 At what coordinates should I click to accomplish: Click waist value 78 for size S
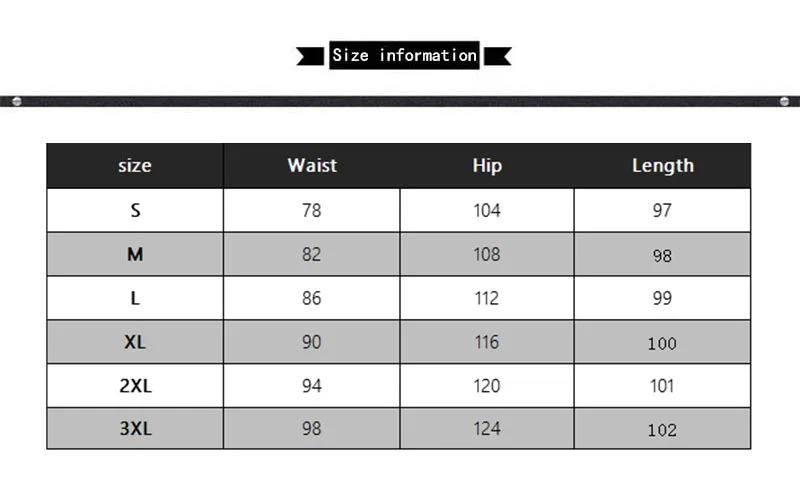tap(312, 210)
